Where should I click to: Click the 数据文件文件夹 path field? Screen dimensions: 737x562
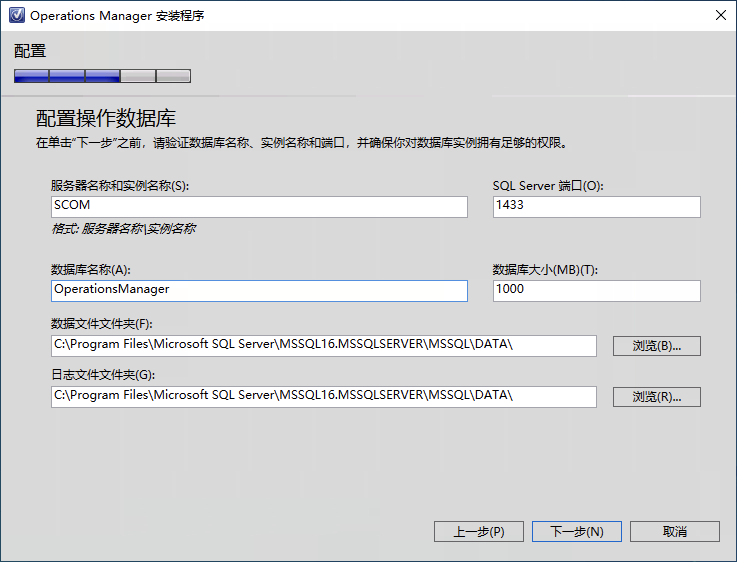point(324,346)
